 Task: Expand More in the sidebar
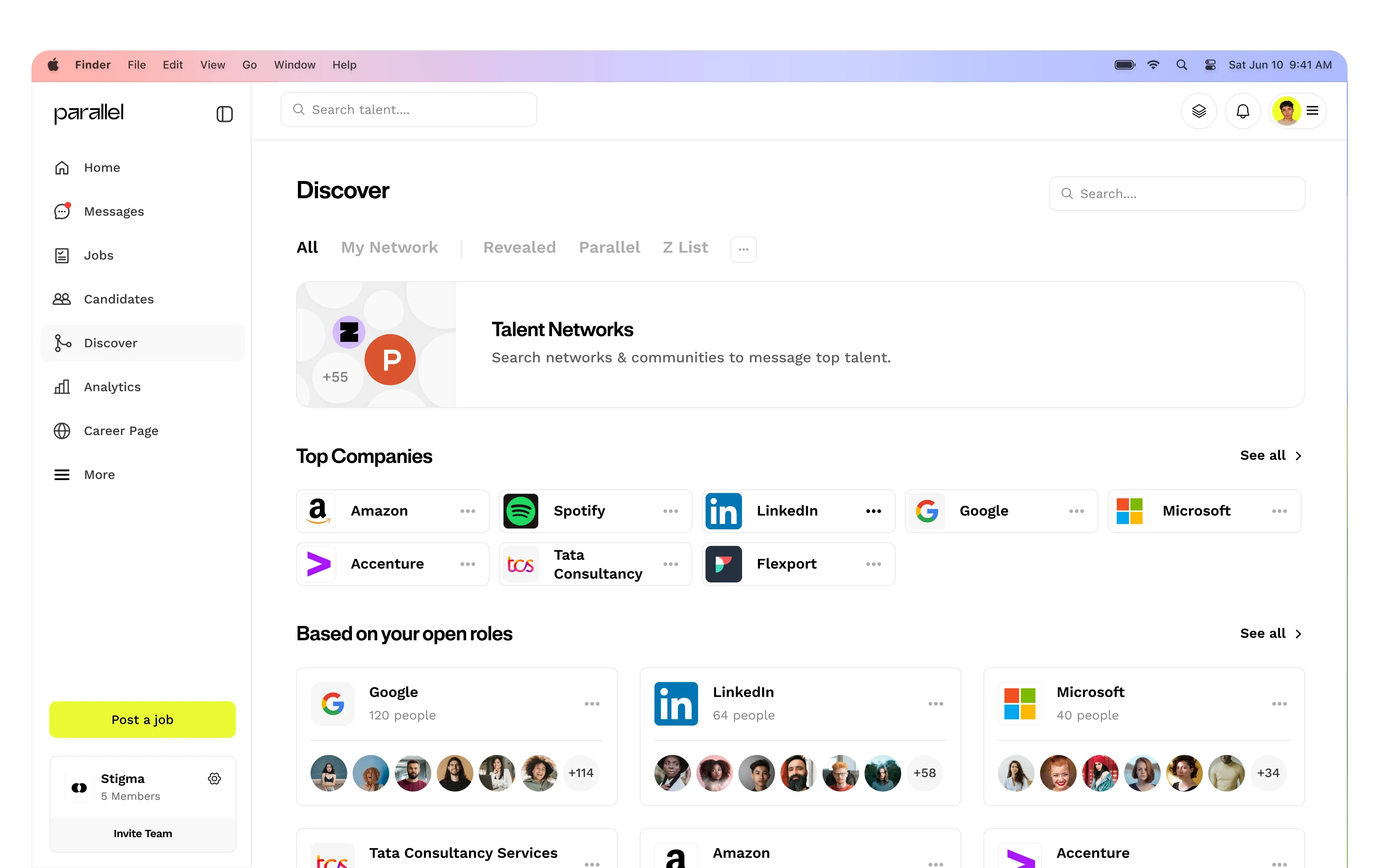[99, 475]
